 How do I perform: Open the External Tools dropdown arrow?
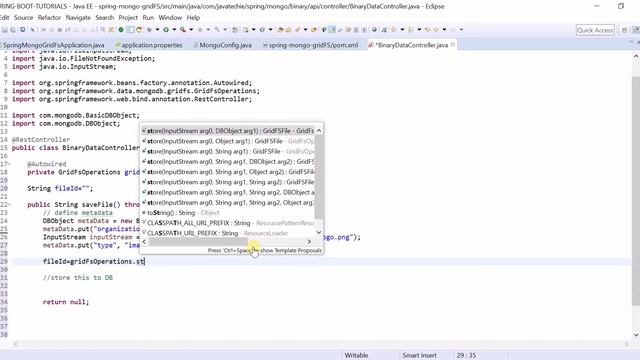tap(191, 30)
